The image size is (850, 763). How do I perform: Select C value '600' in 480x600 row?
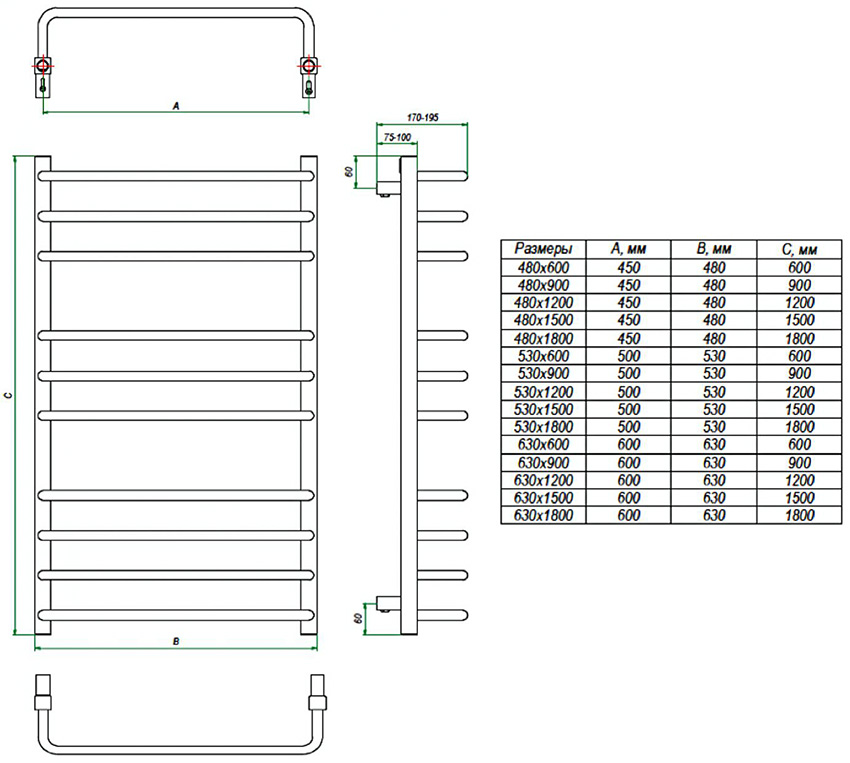coord(800,267)
